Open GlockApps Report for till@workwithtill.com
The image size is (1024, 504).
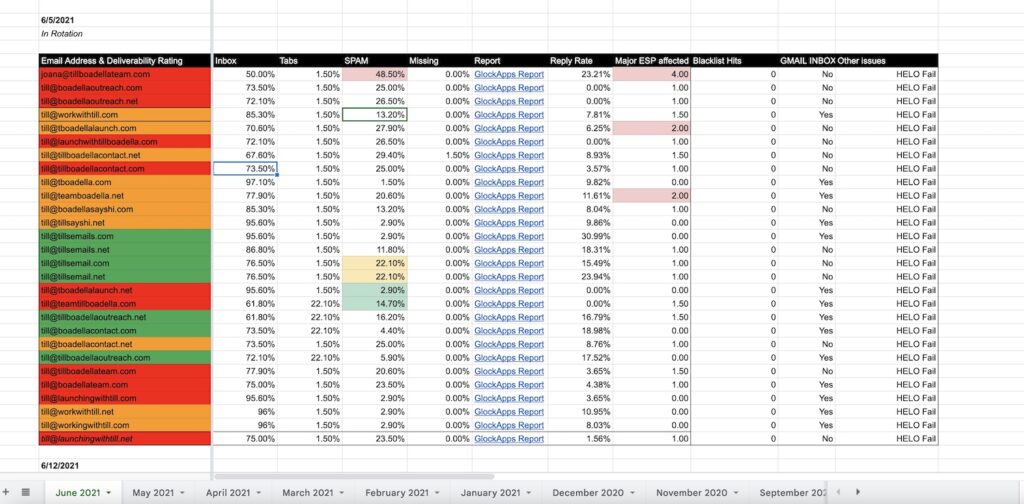pos(509,115)
